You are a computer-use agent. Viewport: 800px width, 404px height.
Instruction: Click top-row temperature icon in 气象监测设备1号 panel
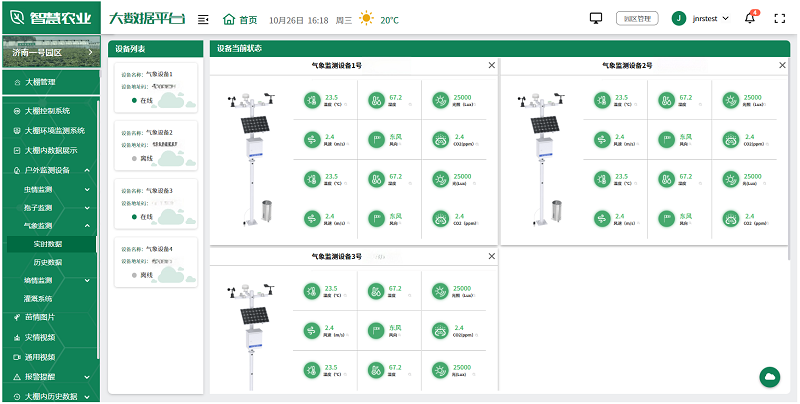tap(310, 100)
